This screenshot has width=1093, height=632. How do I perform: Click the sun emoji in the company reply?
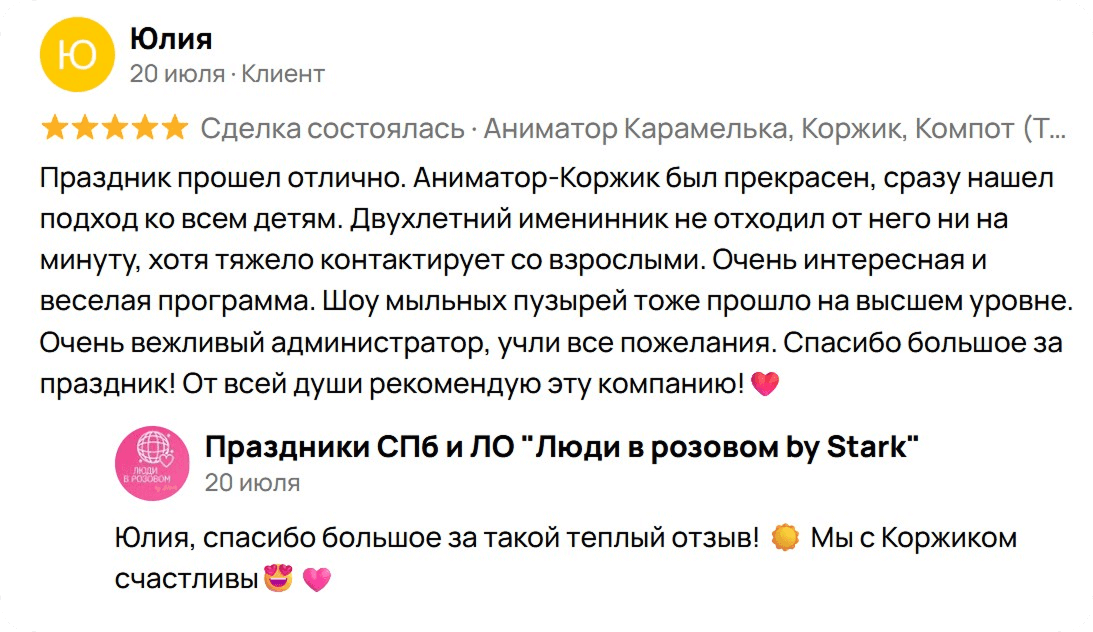(x=786, y=538)
